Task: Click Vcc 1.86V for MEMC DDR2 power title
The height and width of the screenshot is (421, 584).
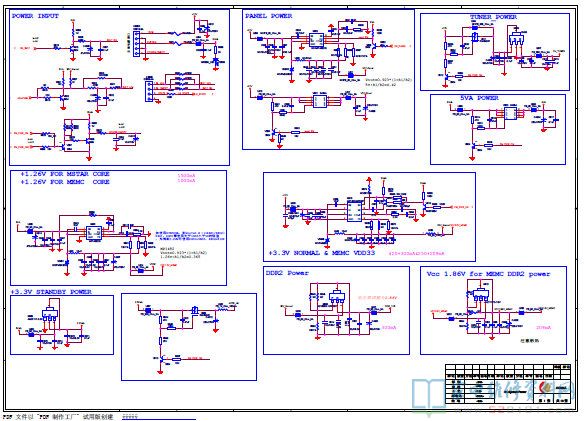Action: point(488,274)
